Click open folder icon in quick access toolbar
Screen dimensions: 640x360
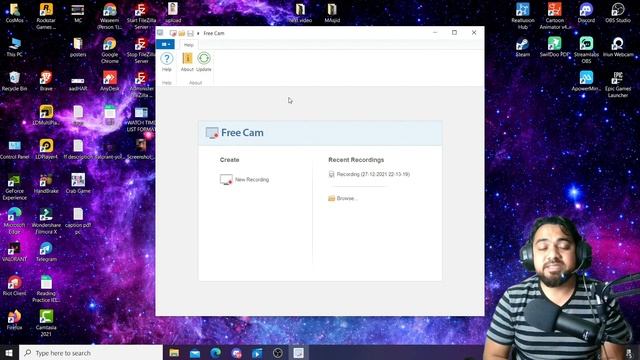(182, 33)
